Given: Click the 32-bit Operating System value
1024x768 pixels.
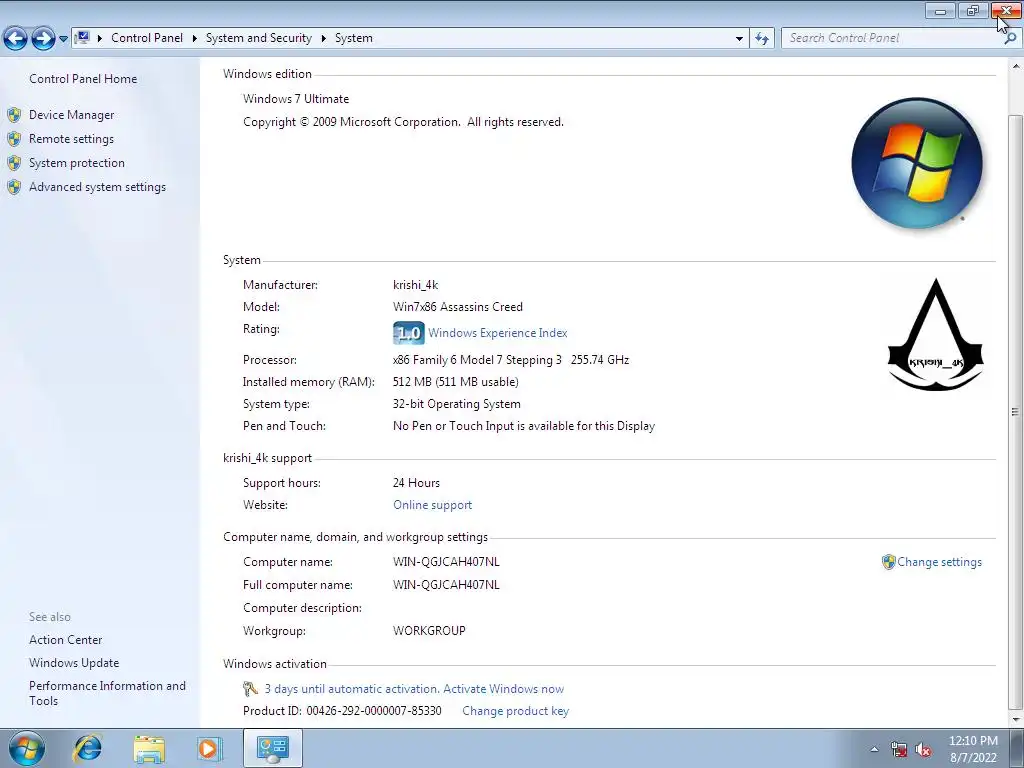Looking at the screenshot, I should pos(456,404).
